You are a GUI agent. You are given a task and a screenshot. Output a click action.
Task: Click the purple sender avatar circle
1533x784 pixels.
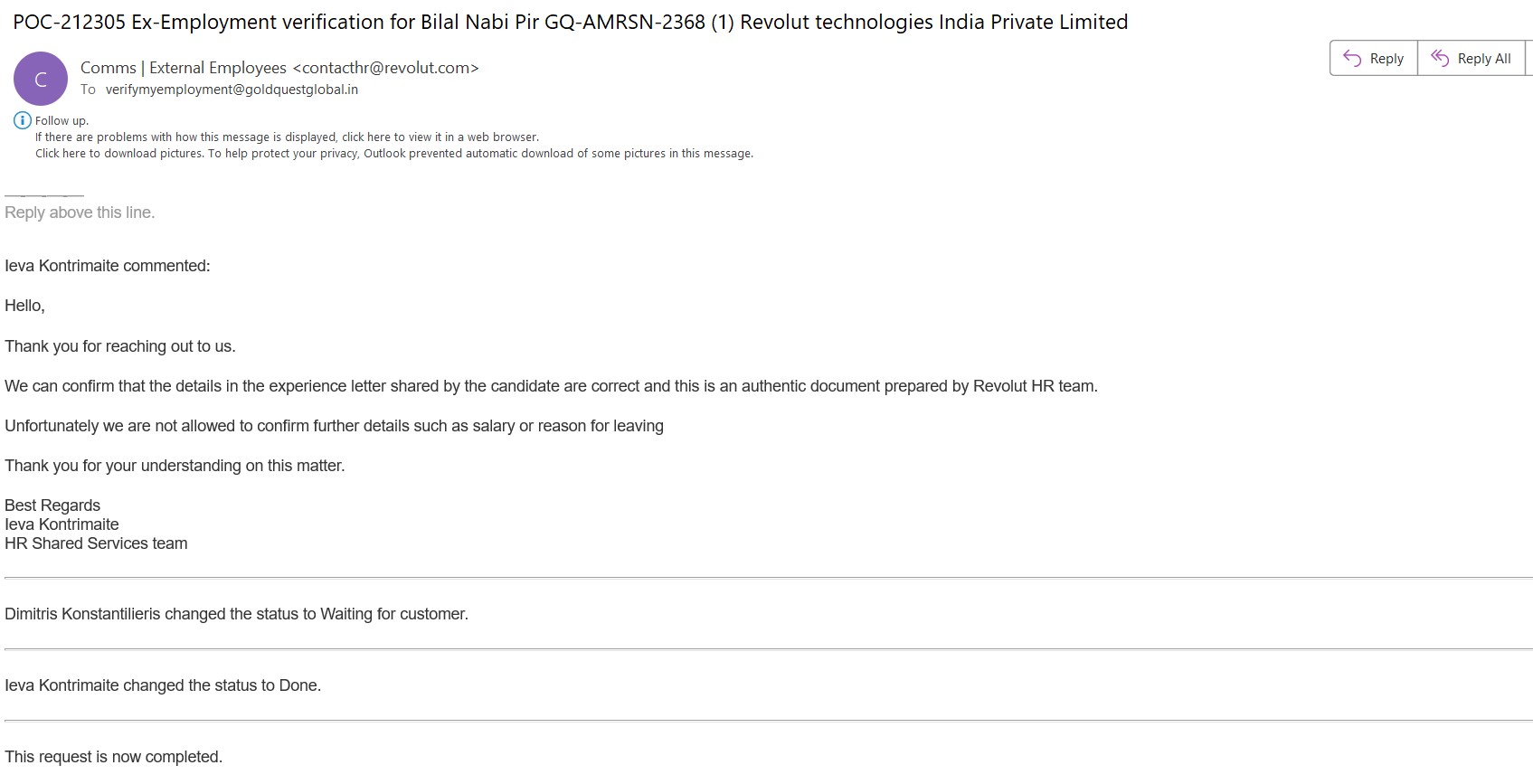[41, 79]
